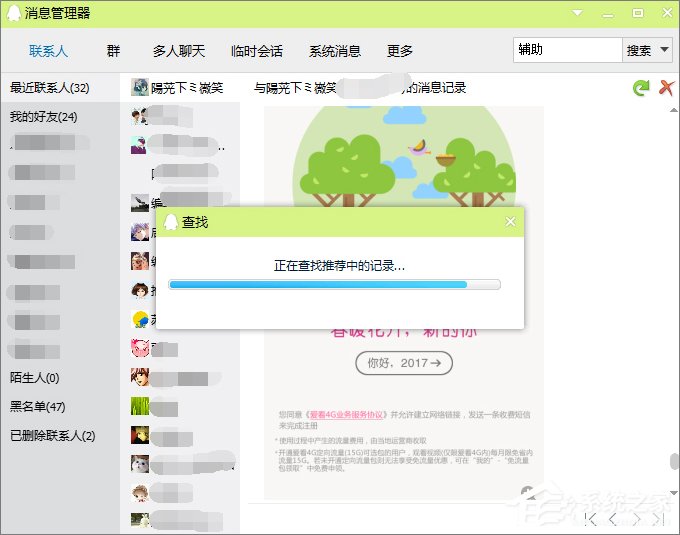Jump to first page of records

(x=591, y=519)
